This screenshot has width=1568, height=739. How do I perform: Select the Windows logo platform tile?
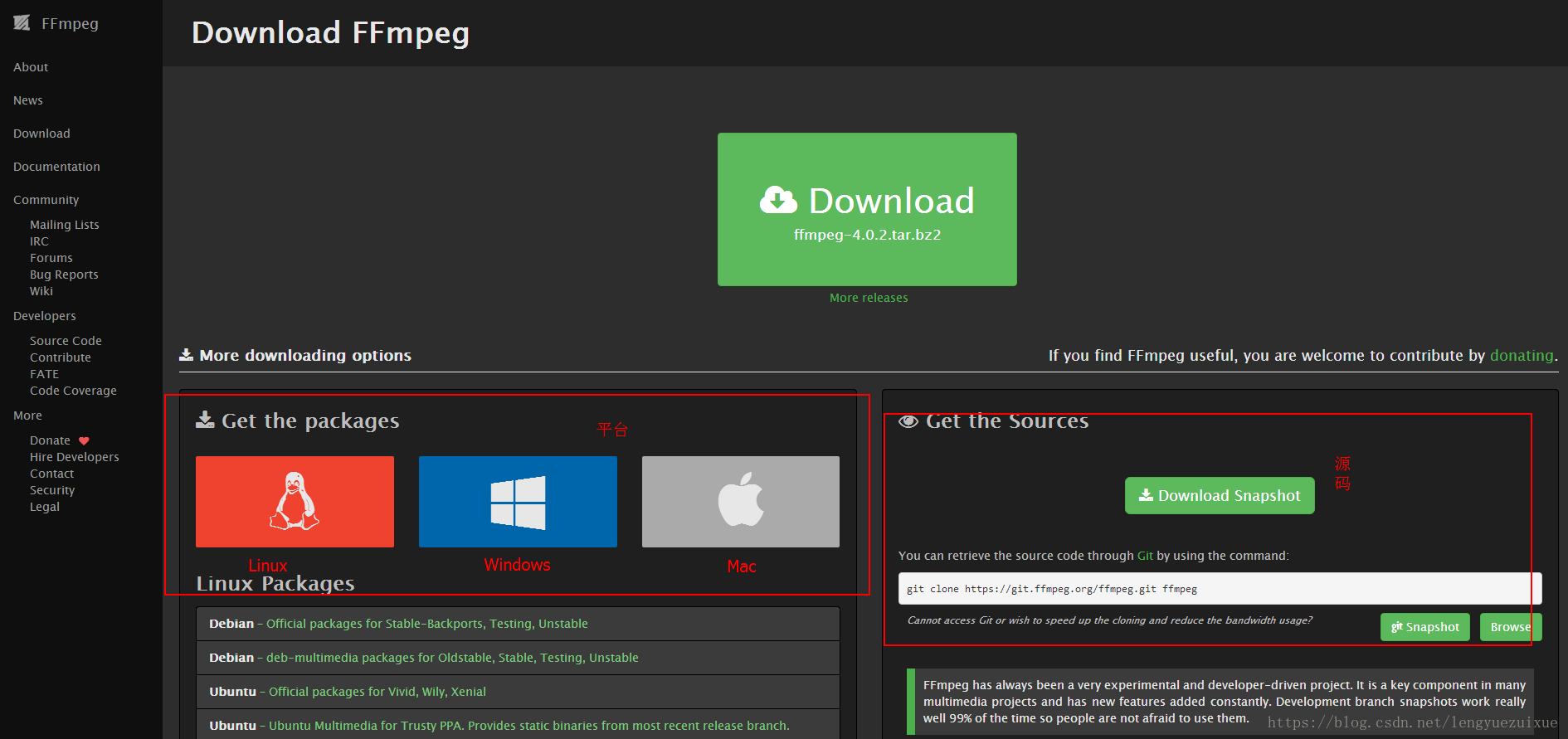(x=518, y=502)
